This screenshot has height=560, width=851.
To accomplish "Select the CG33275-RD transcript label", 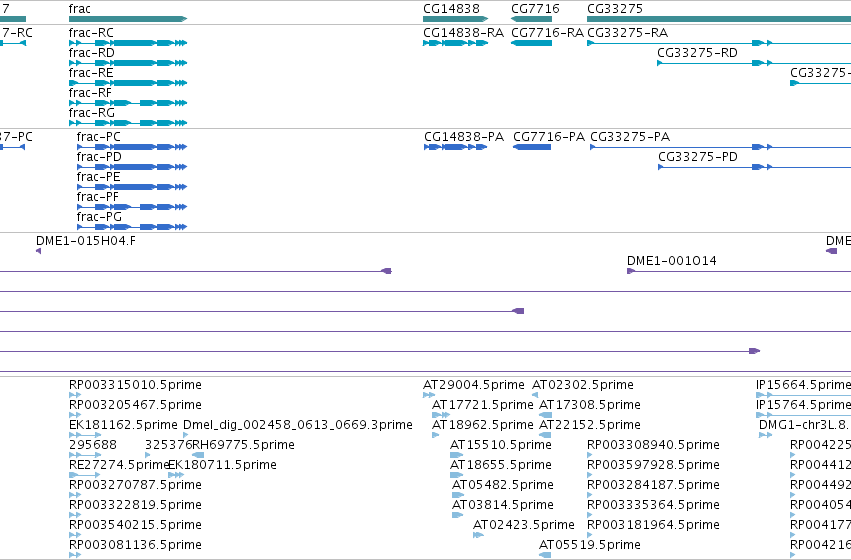I will [x=697, y=53].
